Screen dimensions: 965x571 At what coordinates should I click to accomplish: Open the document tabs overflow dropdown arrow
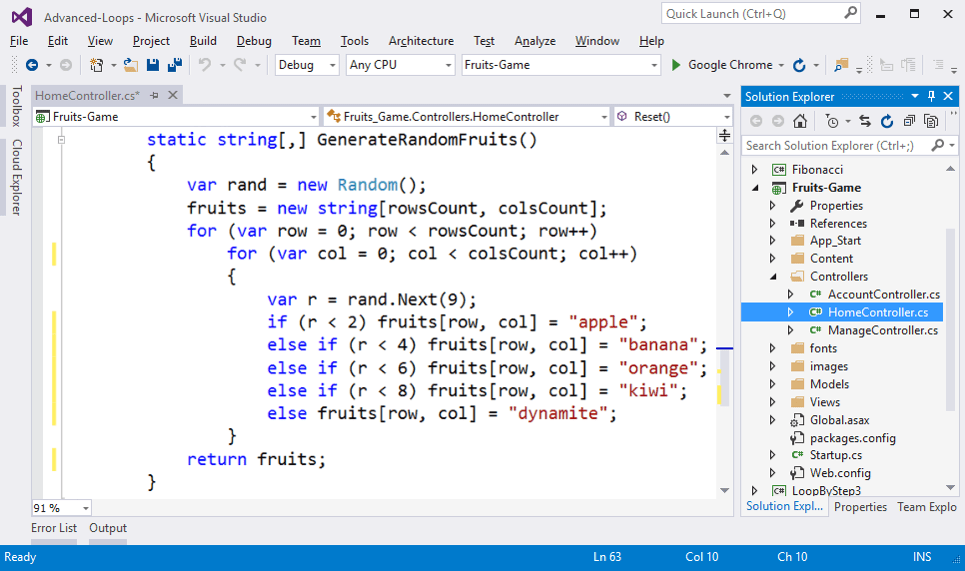pos(727,96)
